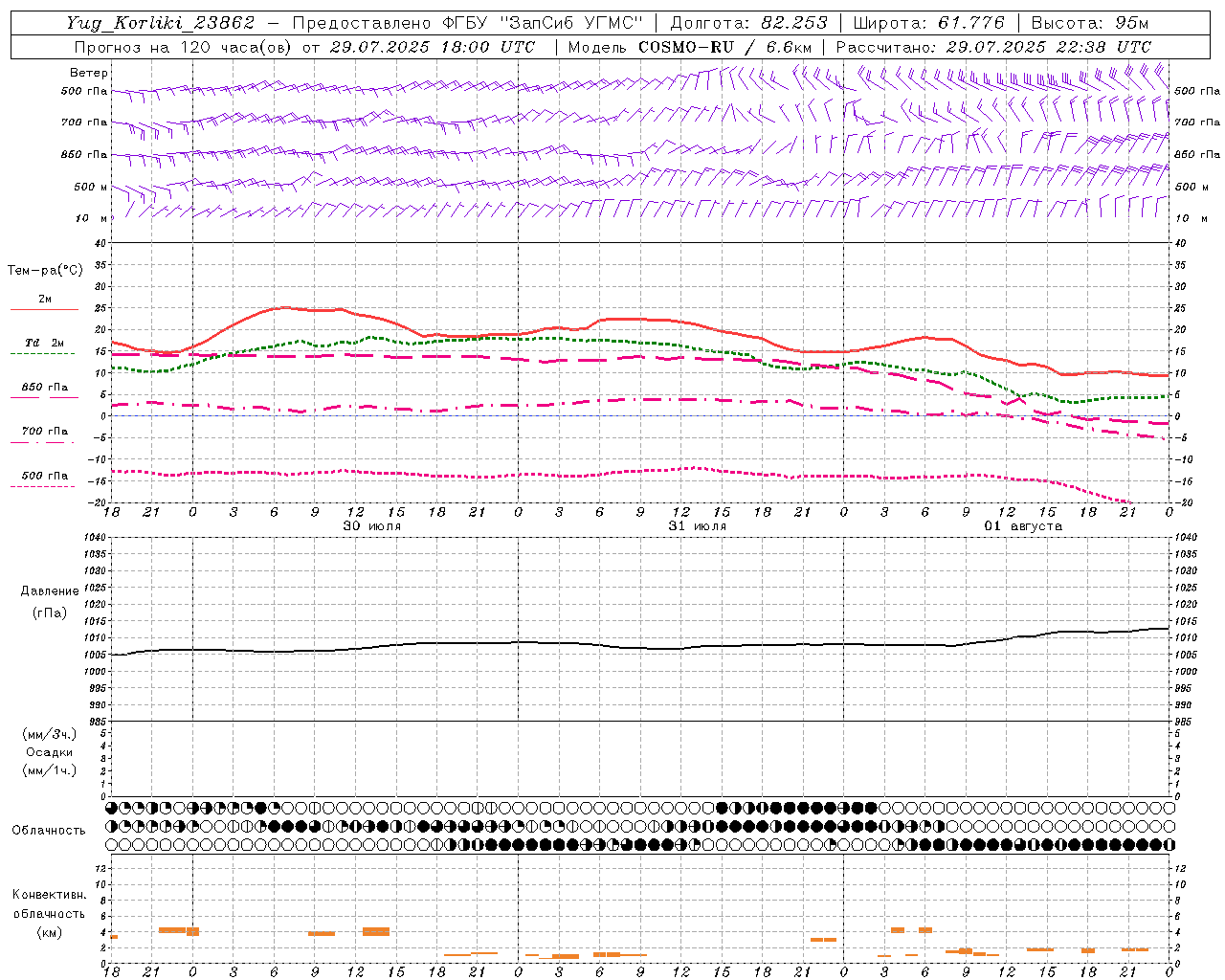Click the elevation value 95м
1225x980 pixels.
(x=1132, y=23)
